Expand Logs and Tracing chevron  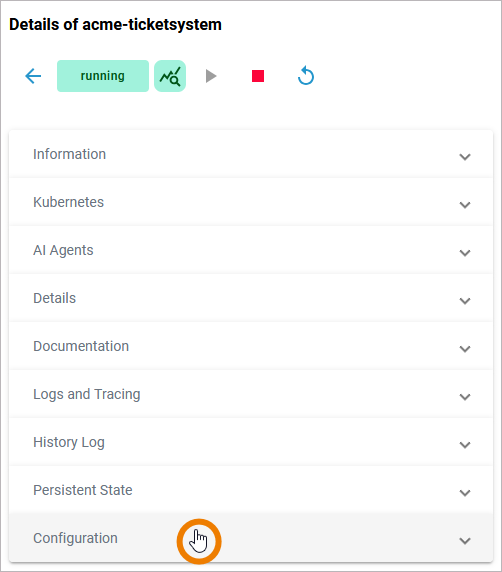click(x=465, y=397)
